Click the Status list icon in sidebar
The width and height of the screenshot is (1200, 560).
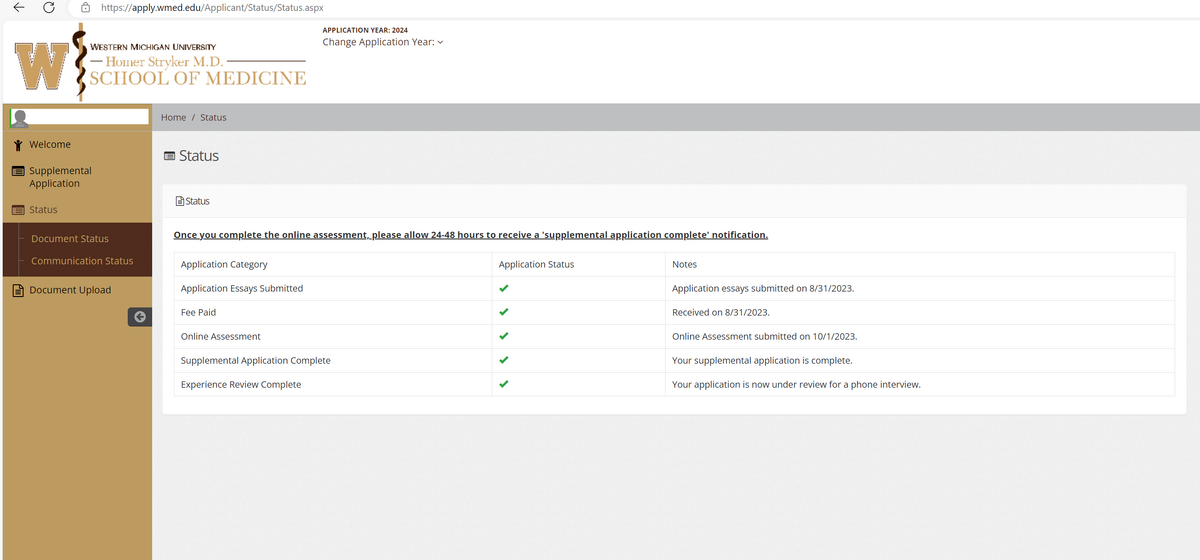point(18,210)
